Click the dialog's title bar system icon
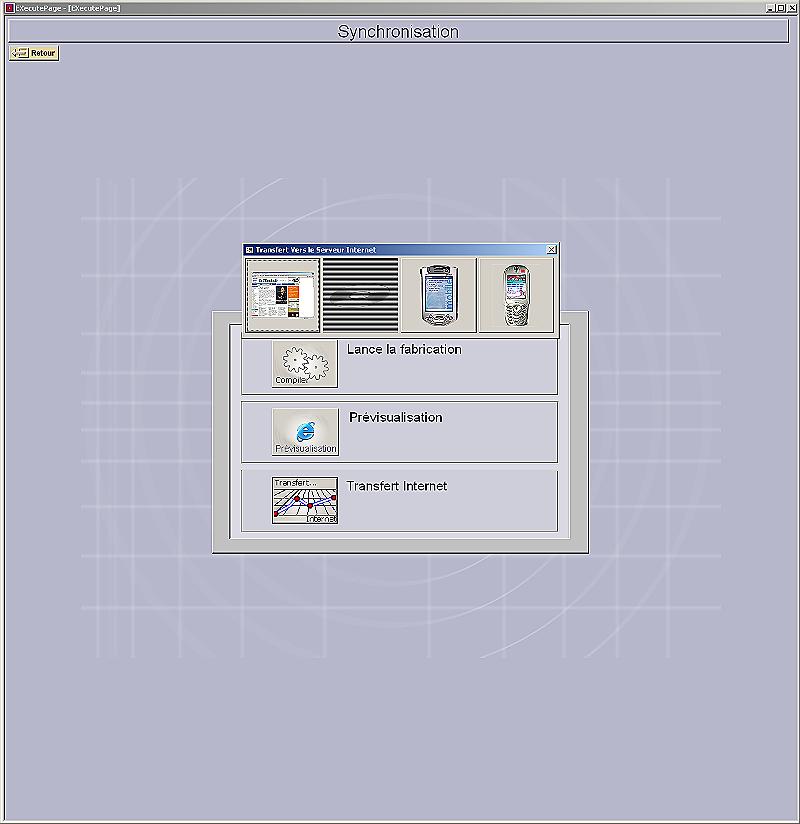 point(250,250)
